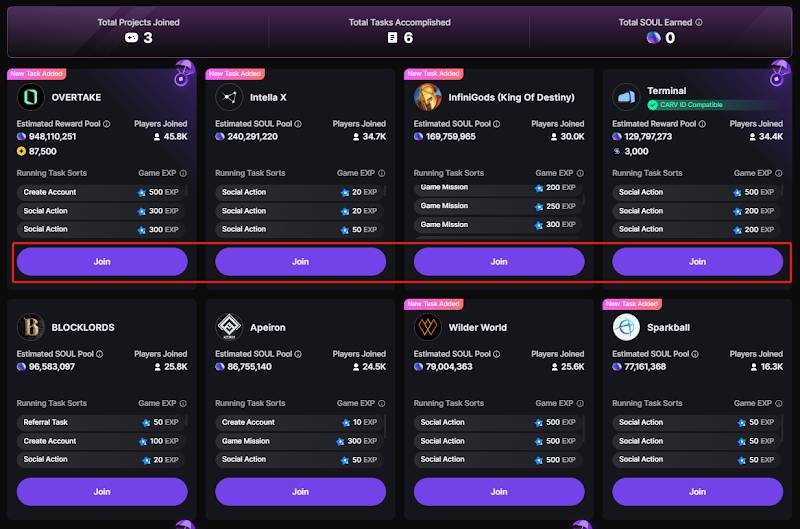Join the Sparkball project

(x=697, y=492)
